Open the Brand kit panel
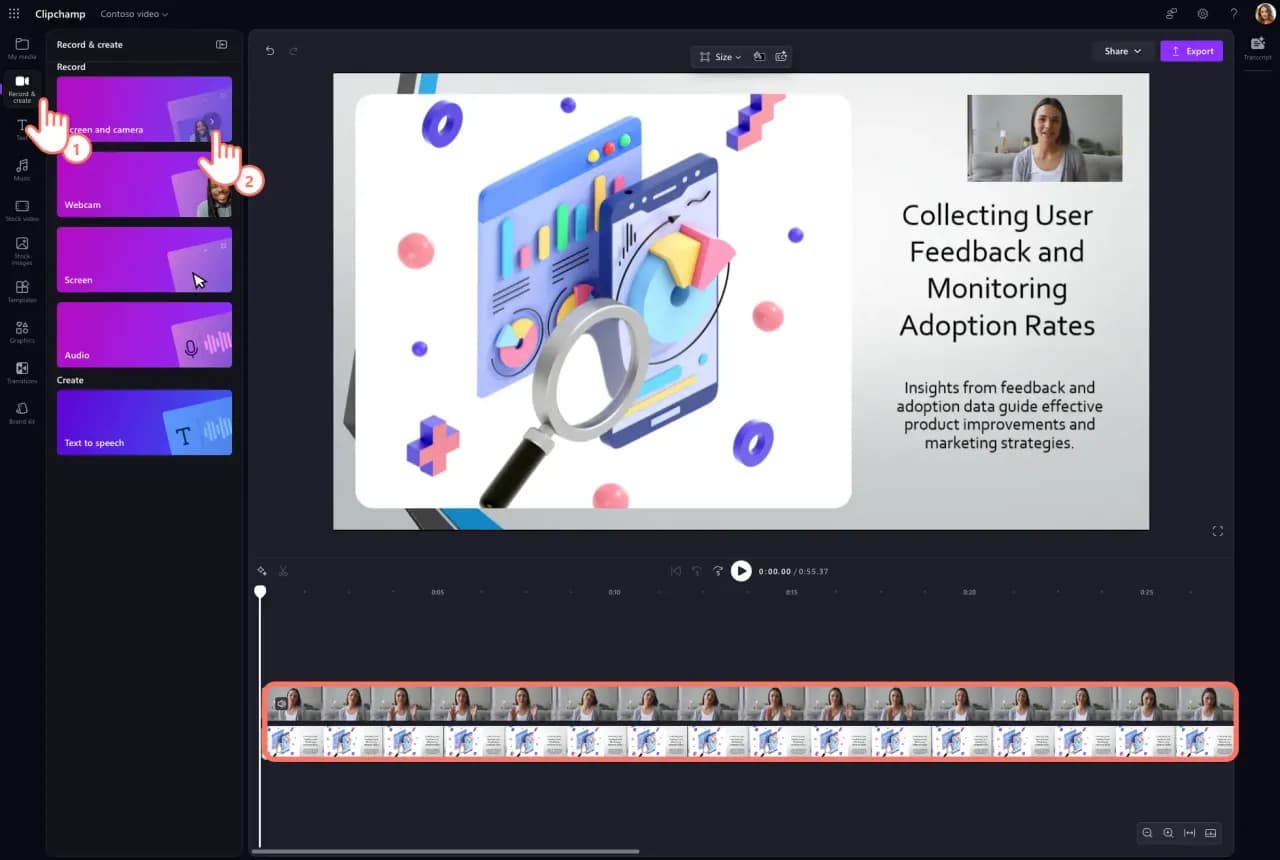This screenshot has height=860, width=1280. pos(21,412)
